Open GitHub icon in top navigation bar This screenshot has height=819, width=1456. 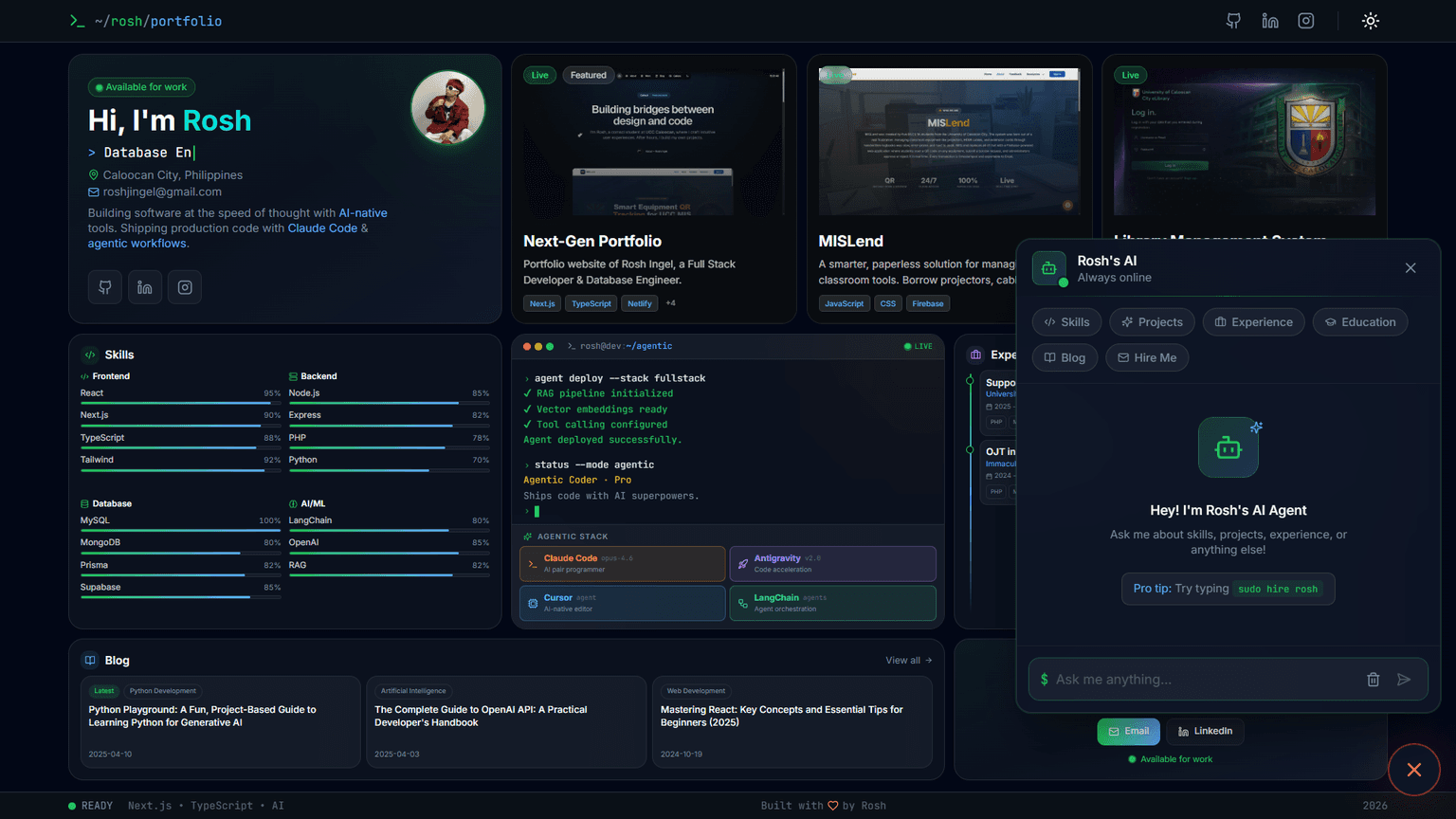1233,21
